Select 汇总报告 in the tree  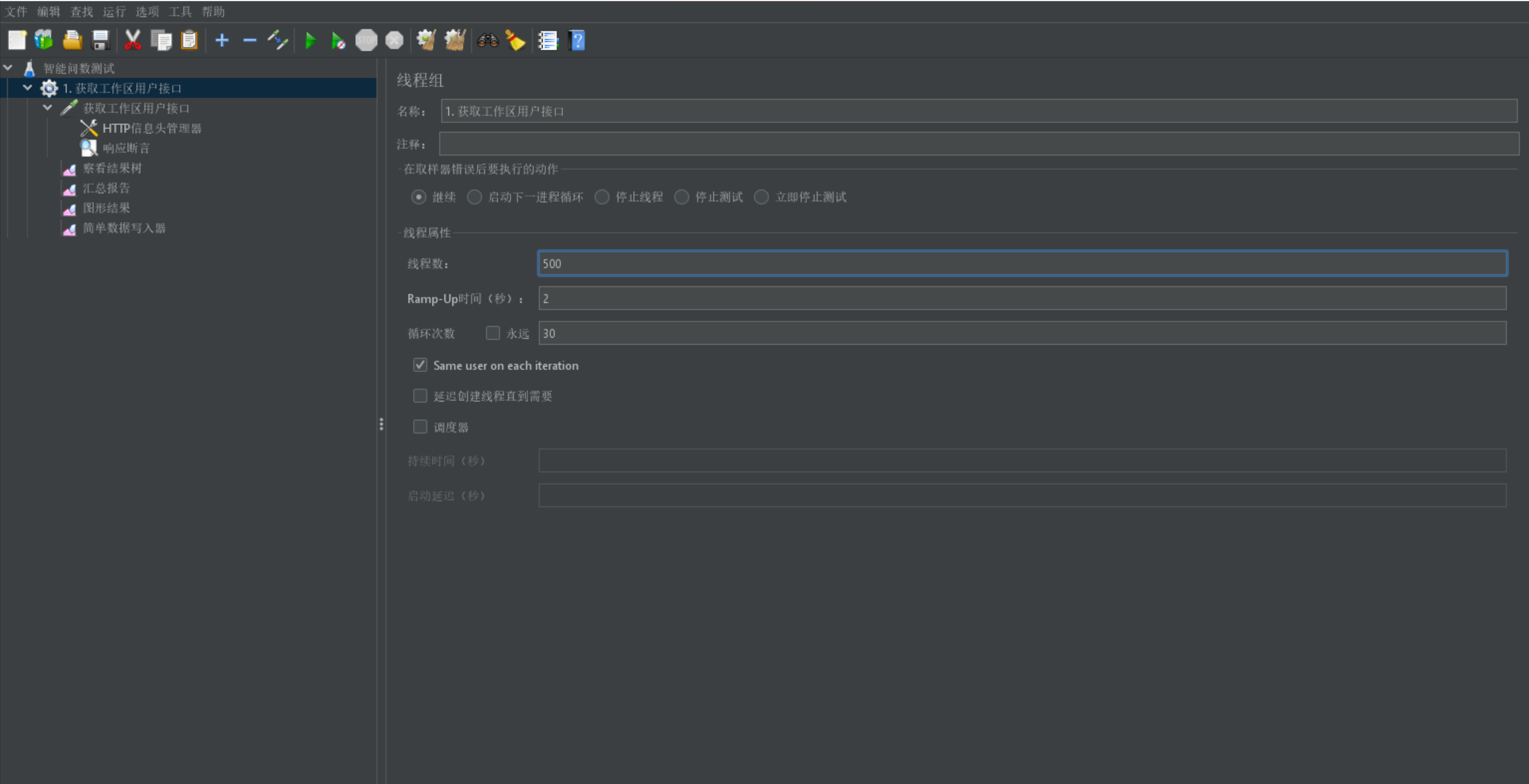click(106, 188)
